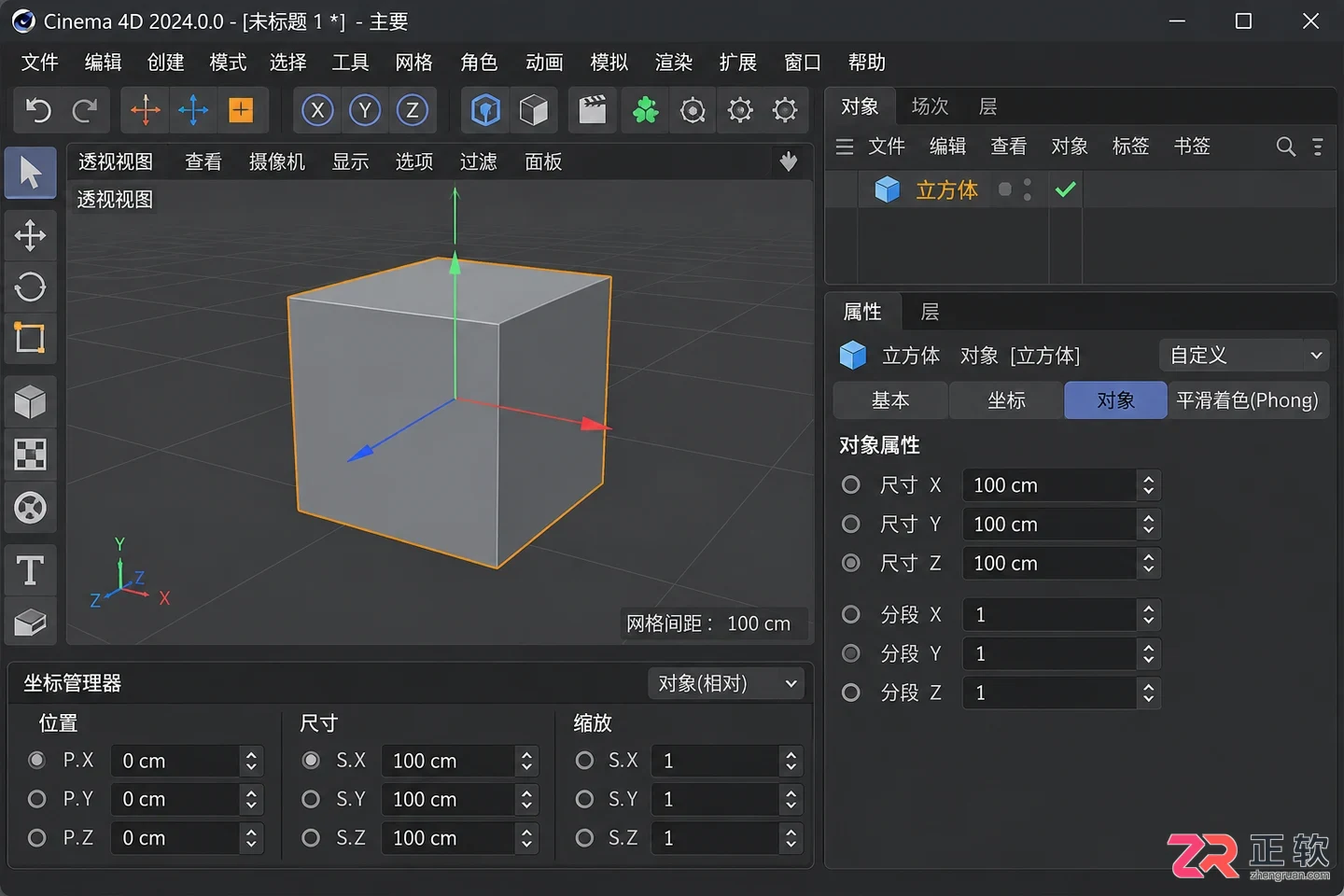This screenshot has height=896, width=1344.
Task: Click the Undo arrow icon
Action: 38,111
